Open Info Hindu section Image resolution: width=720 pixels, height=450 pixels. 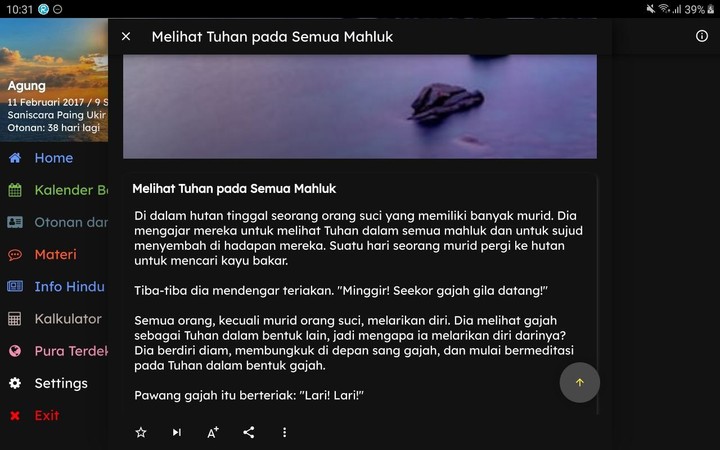[54, 287]
